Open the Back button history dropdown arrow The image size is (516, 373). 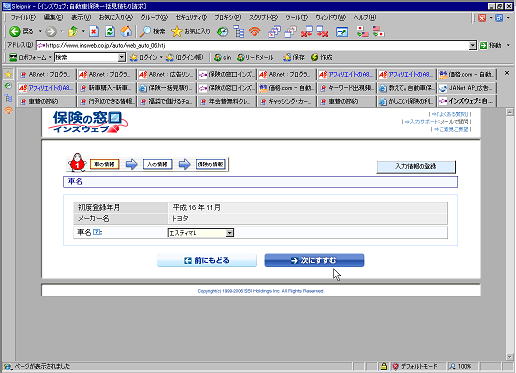click(40, 32)
